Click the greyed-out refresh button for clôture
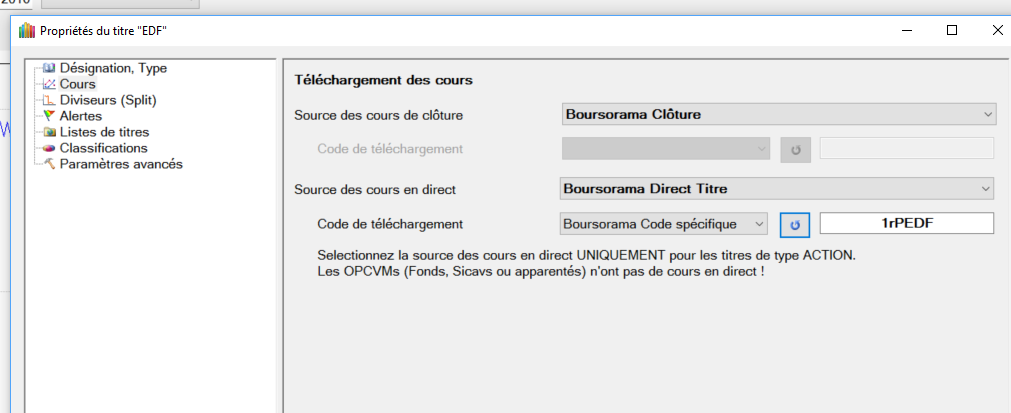 pyautogui.click(x=795, y=150)
